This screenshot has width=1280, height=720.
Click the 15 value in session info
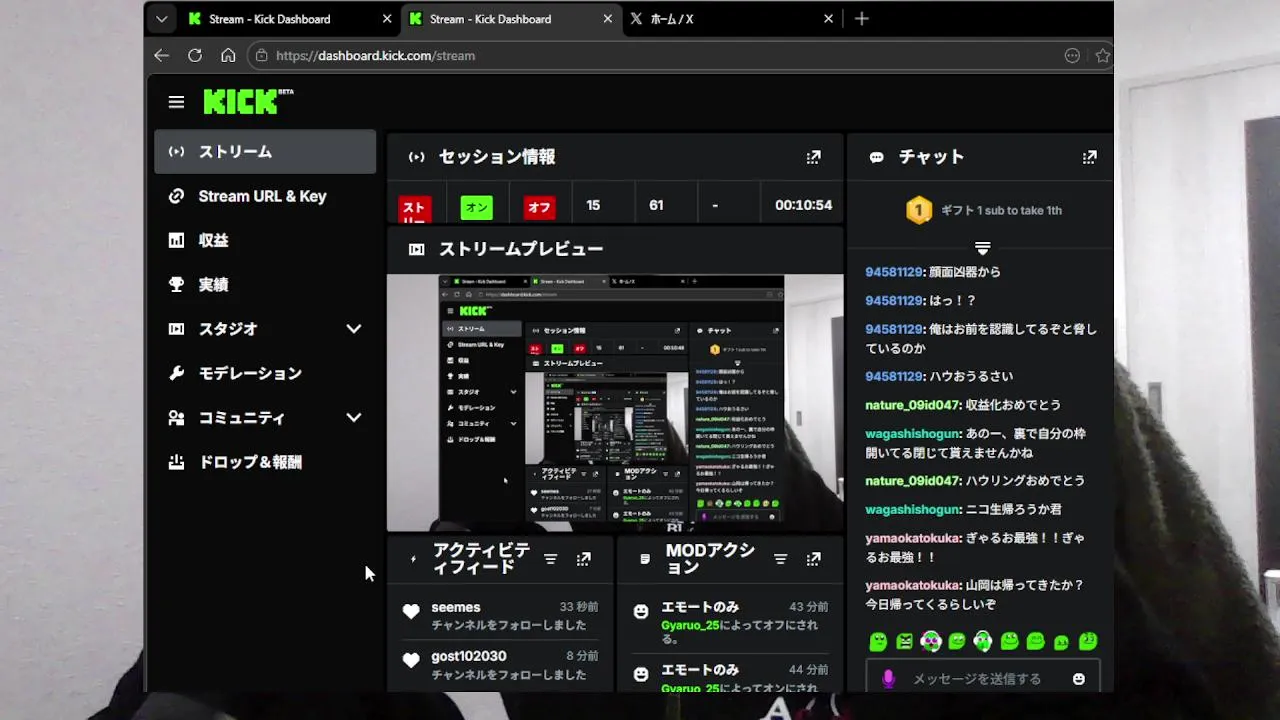point(593,205)
